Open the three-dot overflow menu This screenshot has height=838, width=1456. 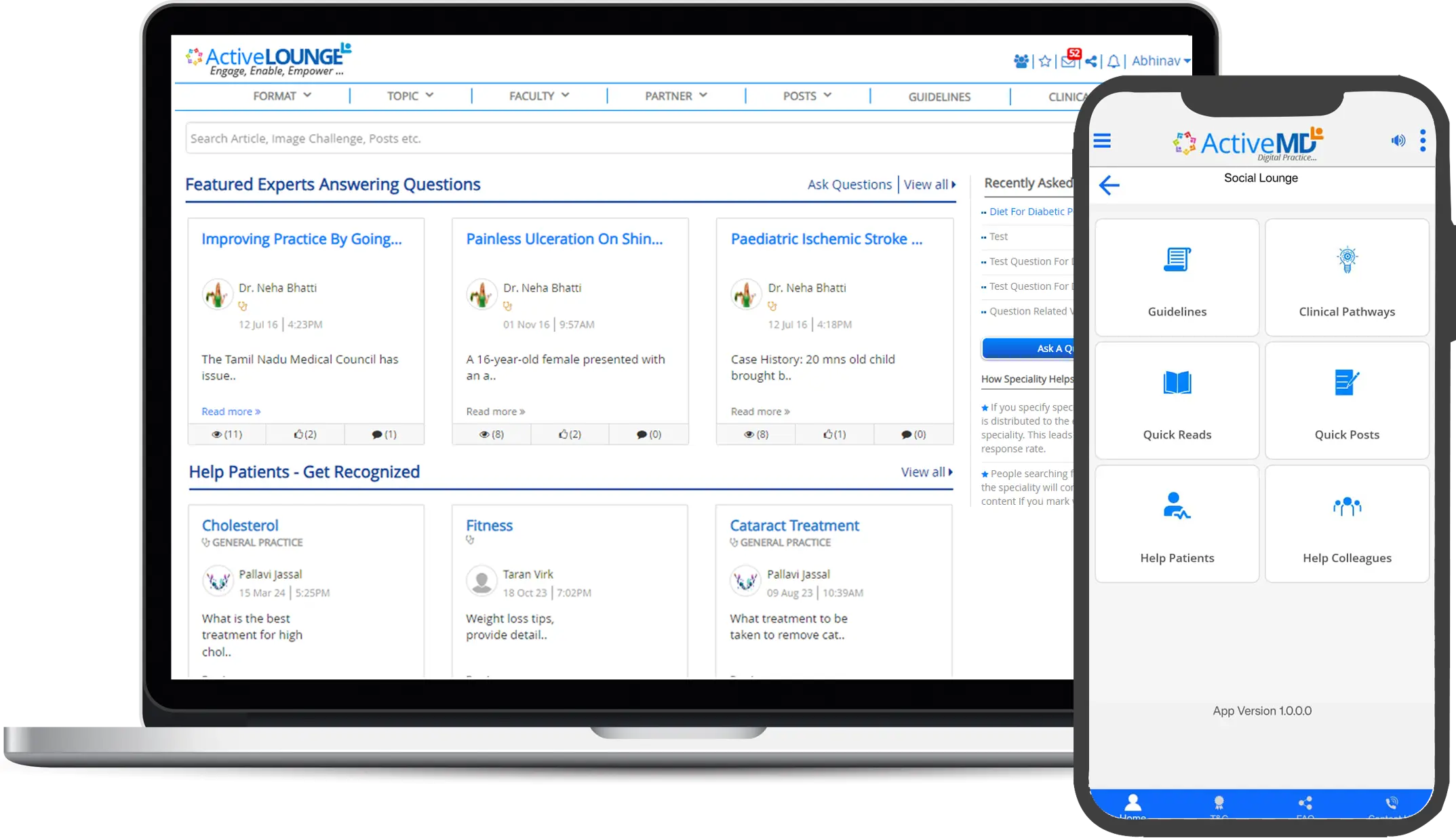[1423, 140]
